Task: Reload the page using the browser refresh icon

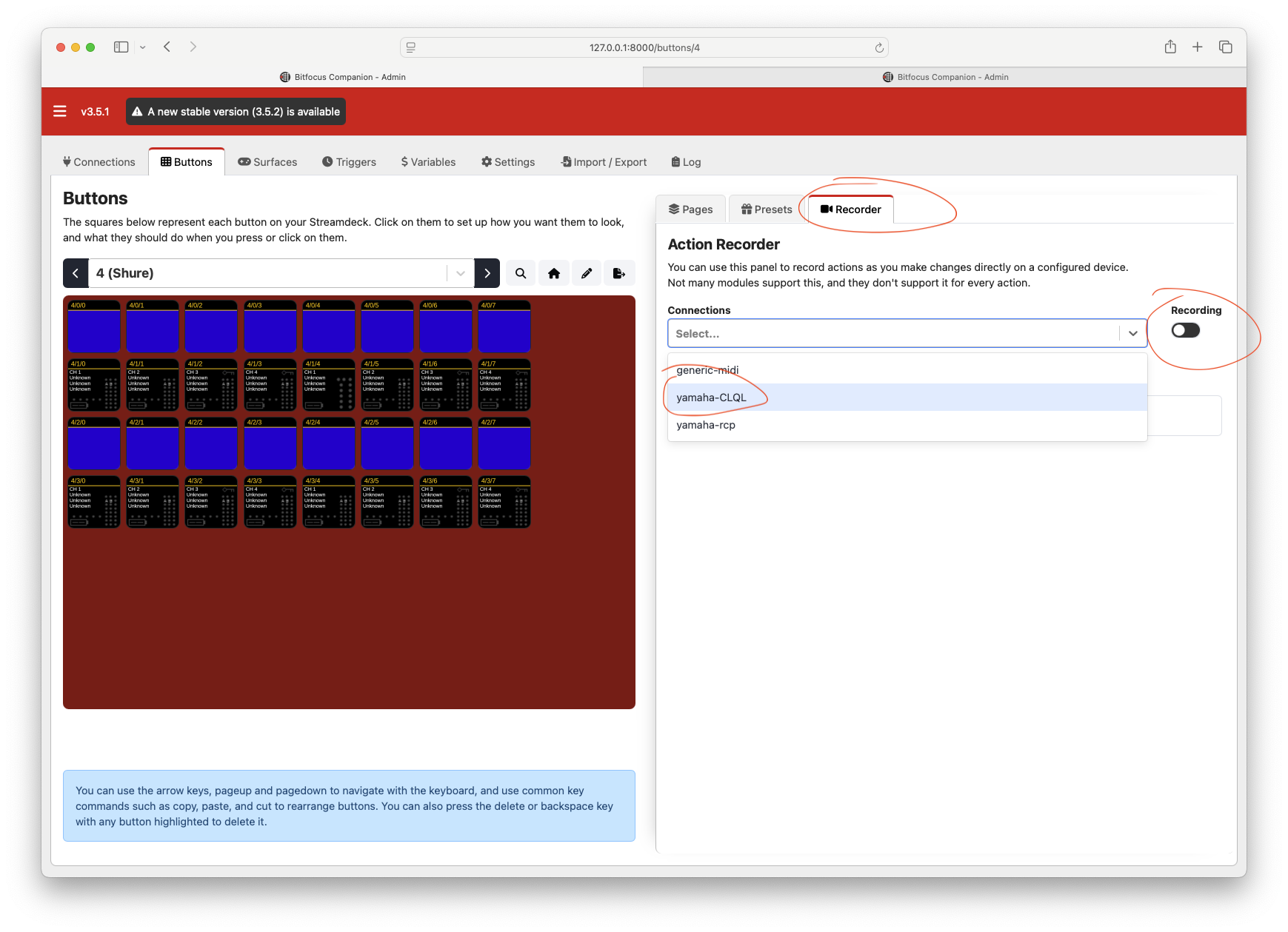Action: point(879,47)
